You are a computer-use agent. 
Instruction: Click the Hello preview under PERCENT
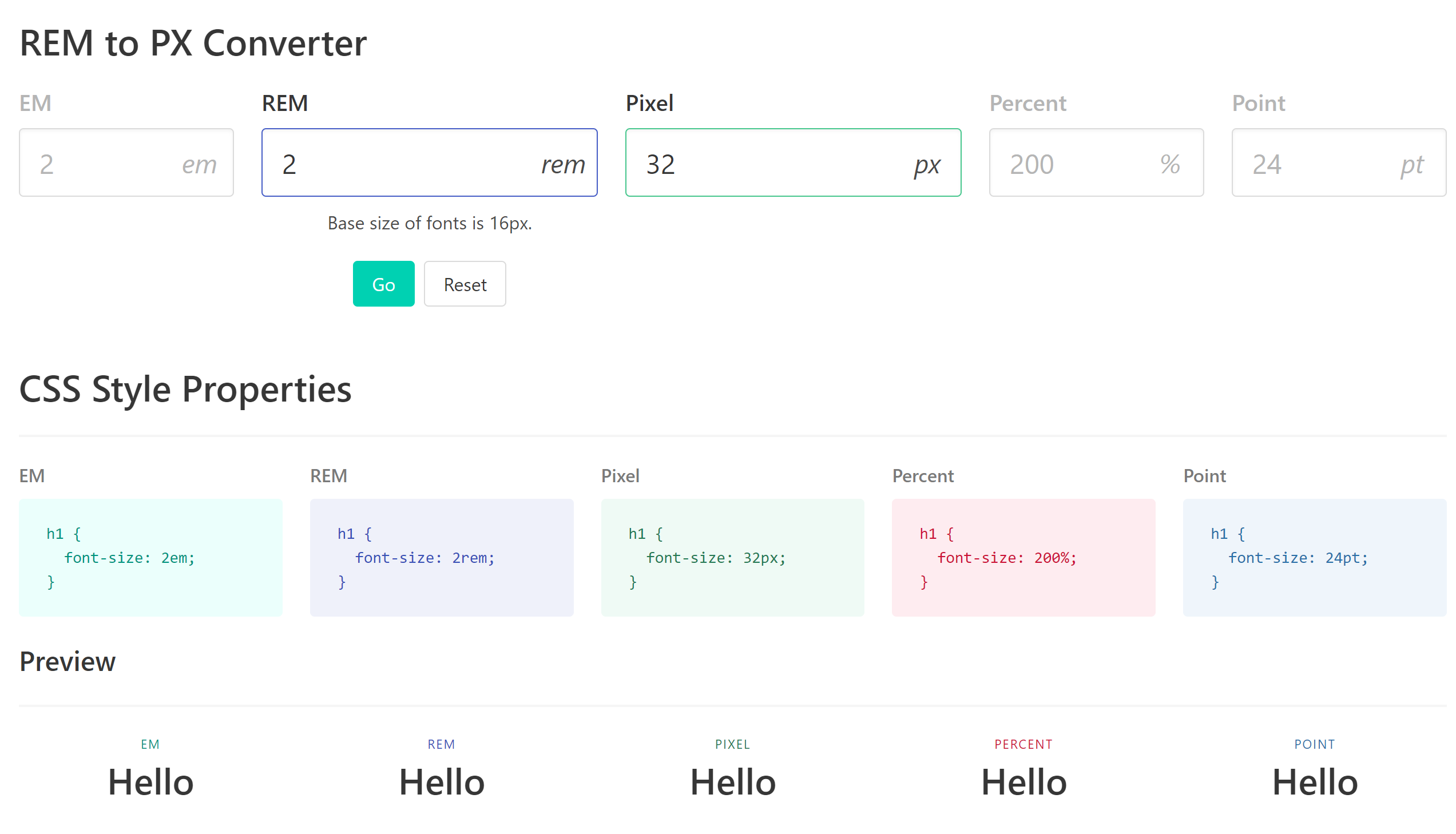tap(1023, 783)
